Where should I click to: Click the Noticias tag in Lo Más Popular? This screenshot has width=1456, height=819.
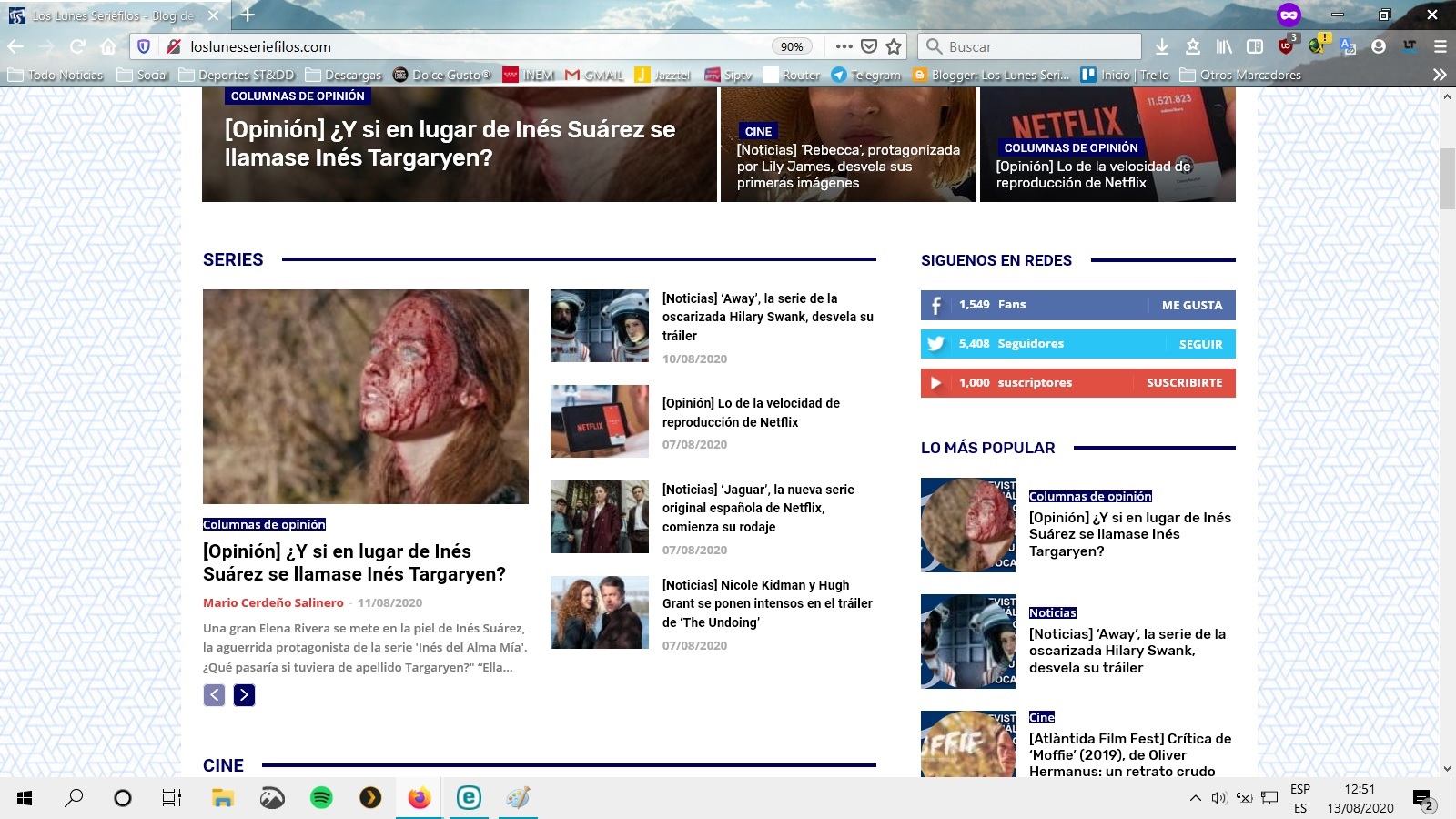coord(1053,613)
